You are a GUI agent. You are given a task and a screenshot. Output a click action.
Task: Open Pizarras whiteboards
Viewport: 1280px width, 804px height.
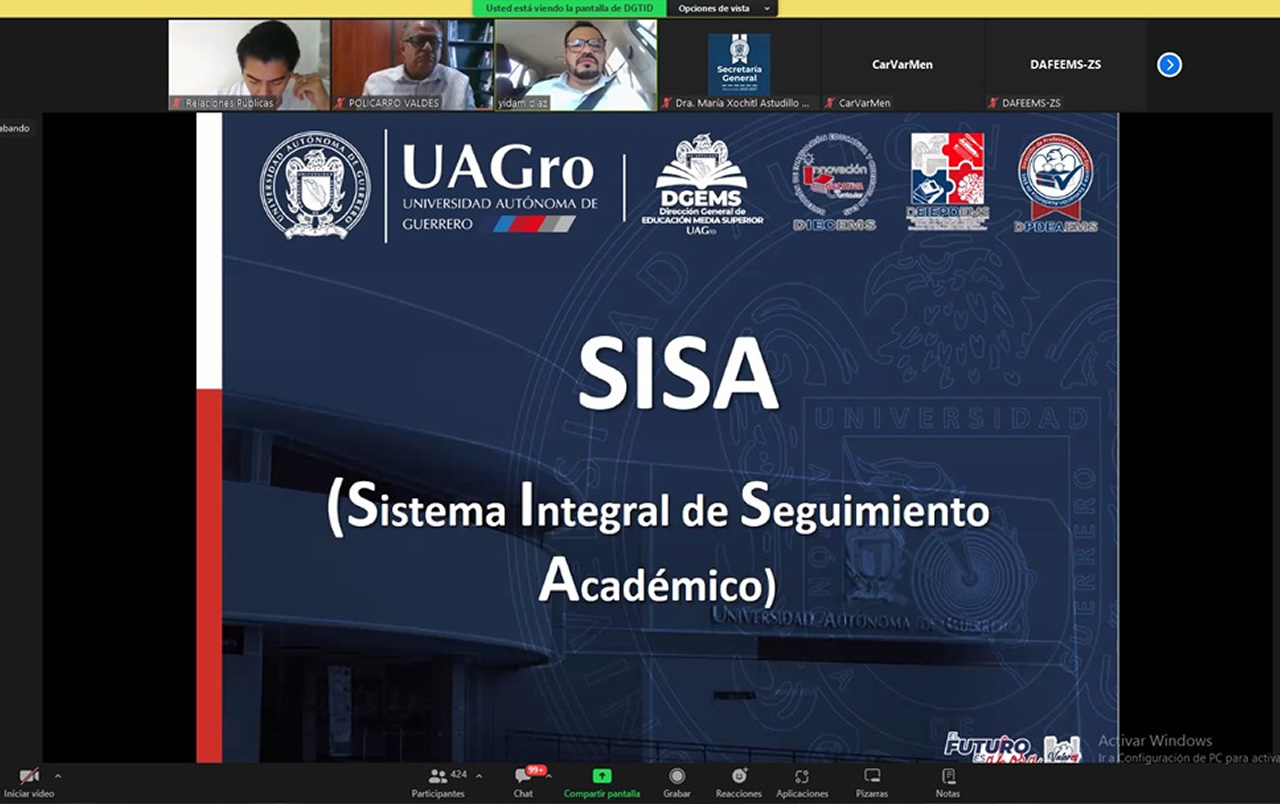pos(872,783)
